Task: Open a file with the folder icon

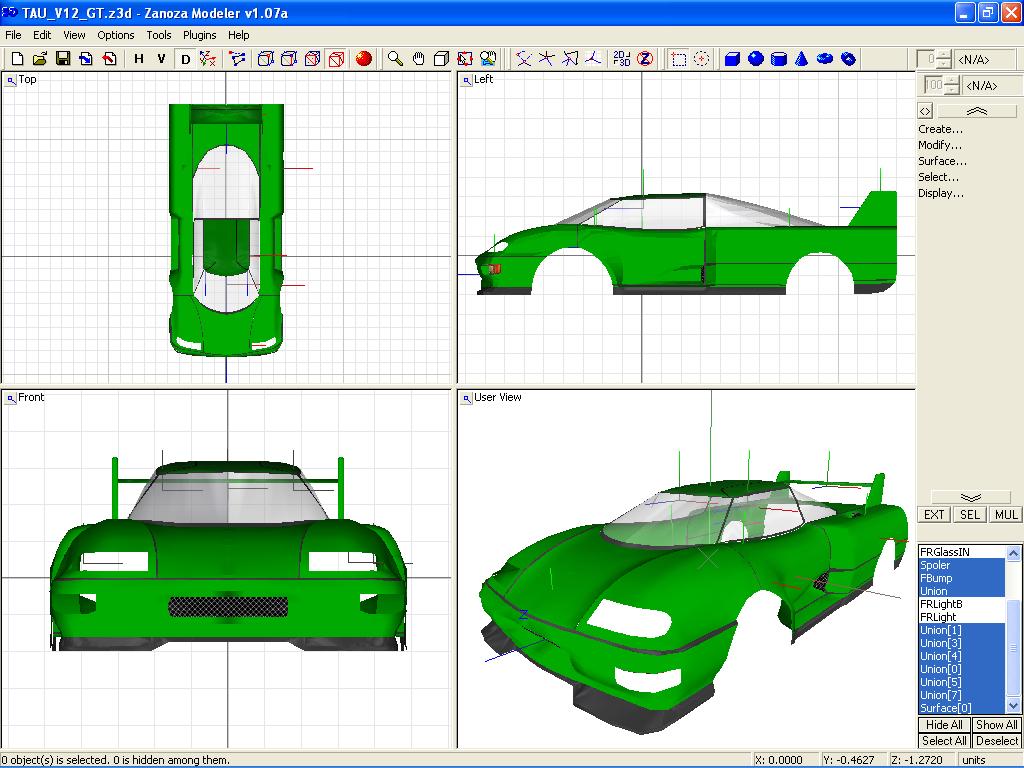Action: point(40,59)
